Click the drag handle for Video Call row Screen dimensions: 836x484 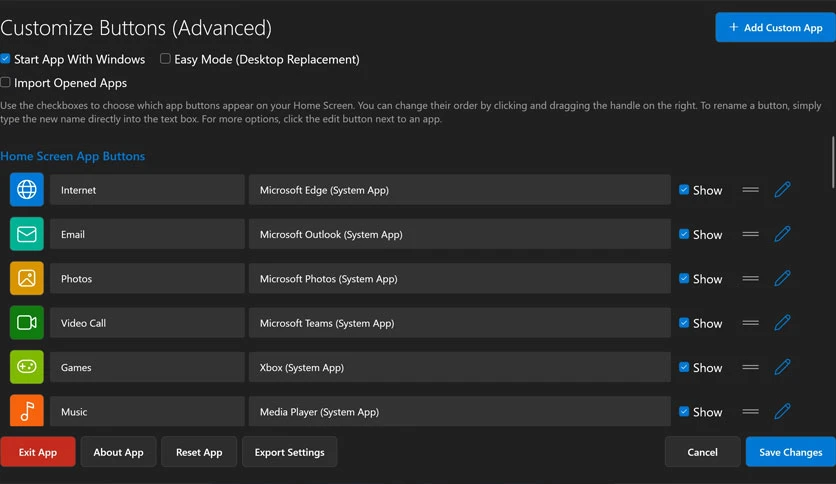tap(750, 322)
